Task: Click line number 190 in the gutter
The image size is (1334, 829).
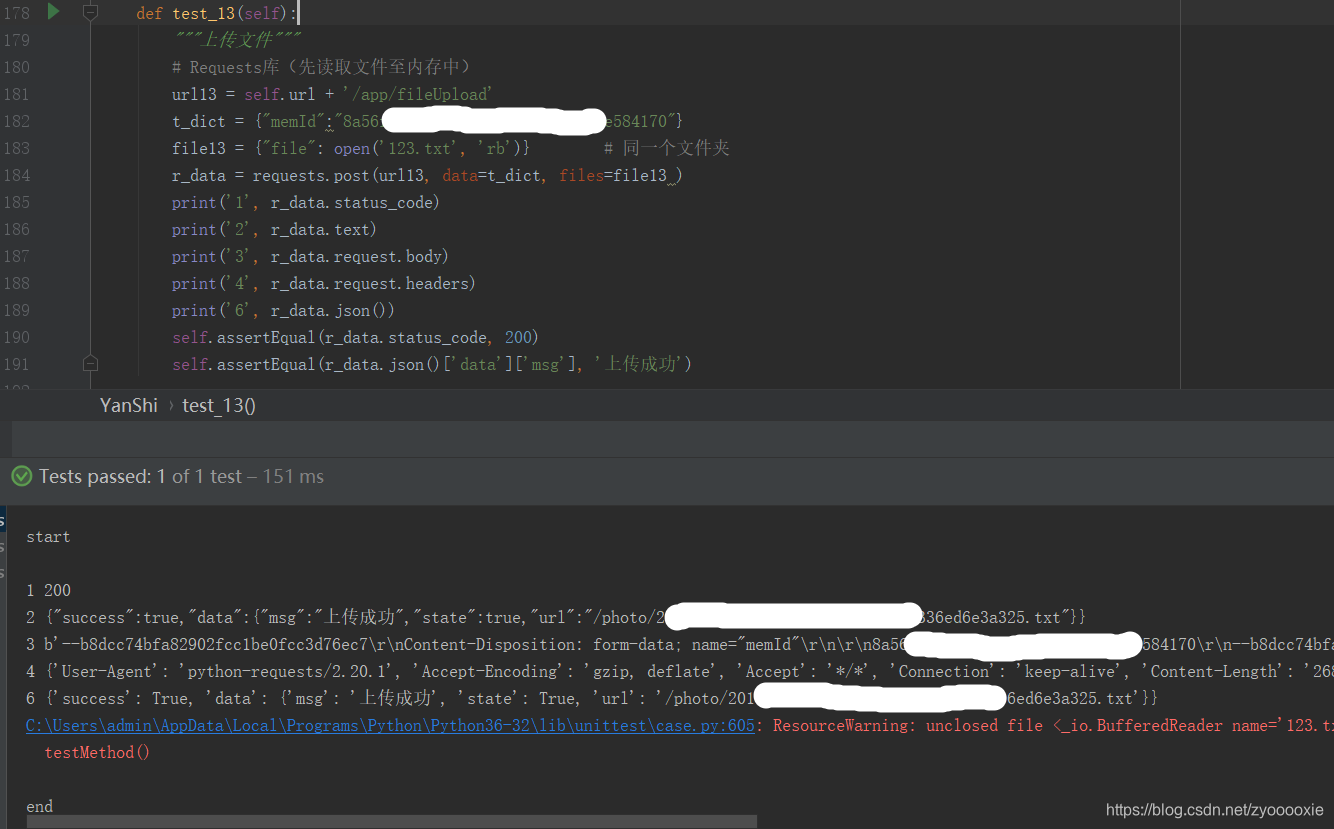Action: [x=17, y=337]
